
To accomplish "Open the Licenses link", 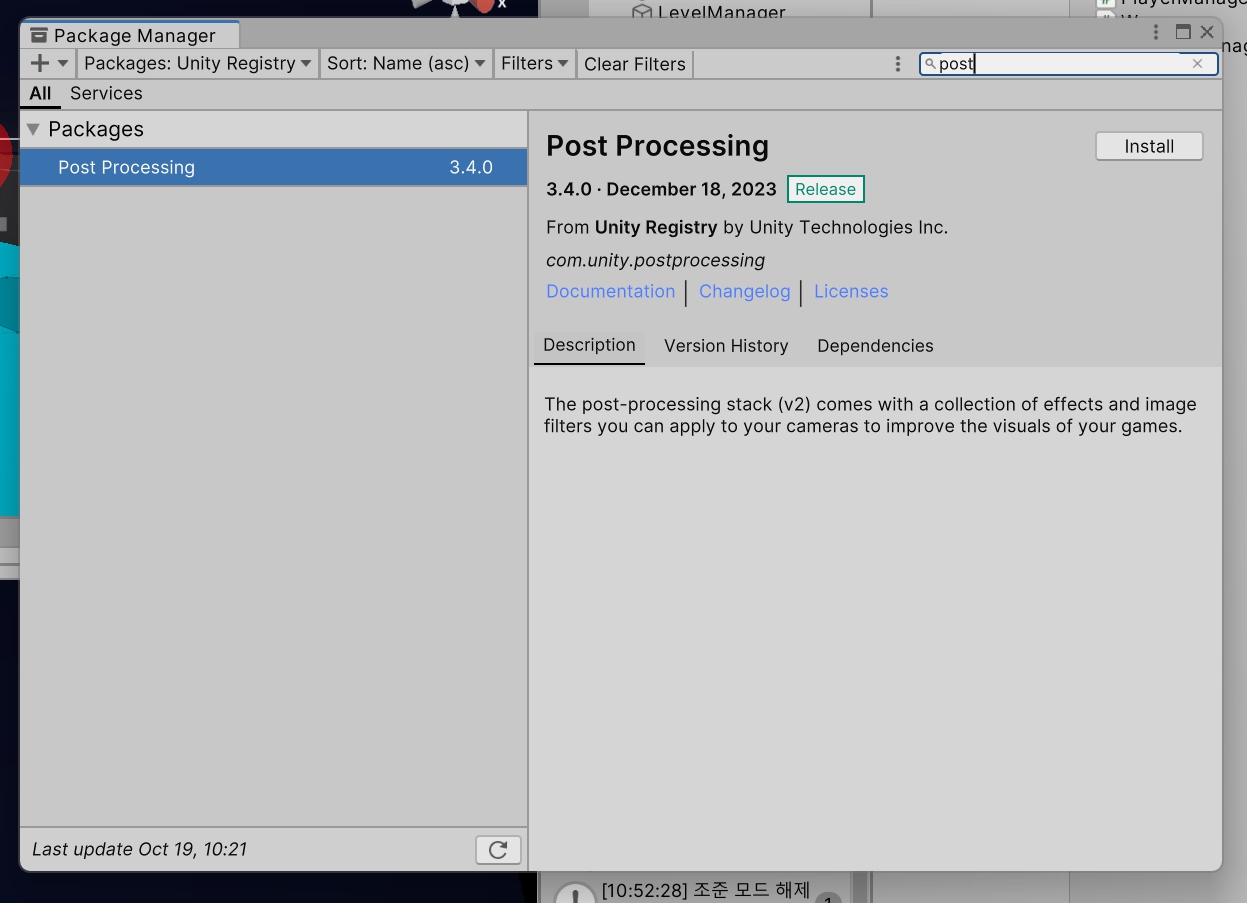I will pyautogui.click(x=851, y=291).
